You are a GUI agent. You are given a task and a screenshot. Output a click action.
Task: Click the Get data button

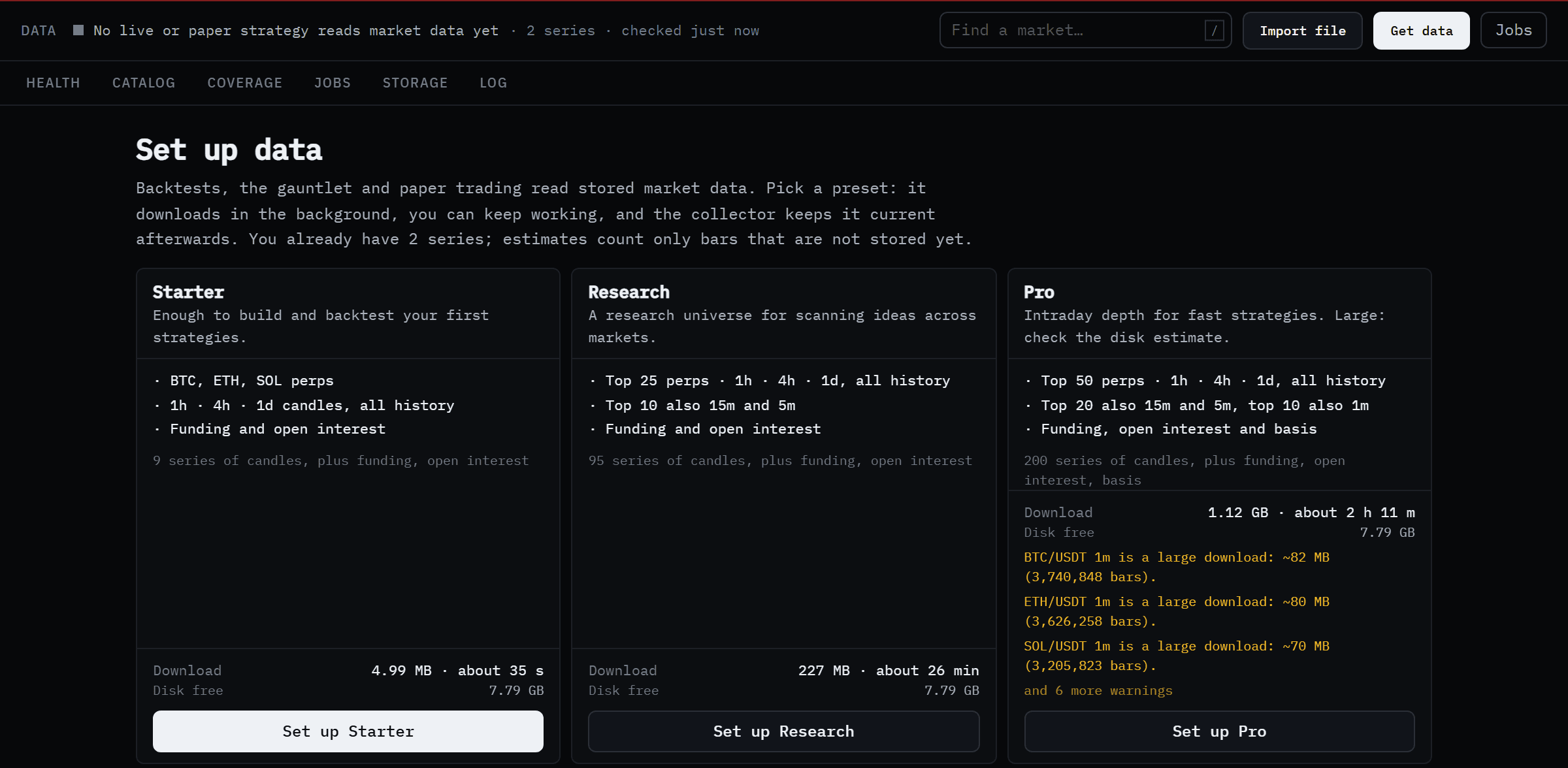click(1421, 31)
